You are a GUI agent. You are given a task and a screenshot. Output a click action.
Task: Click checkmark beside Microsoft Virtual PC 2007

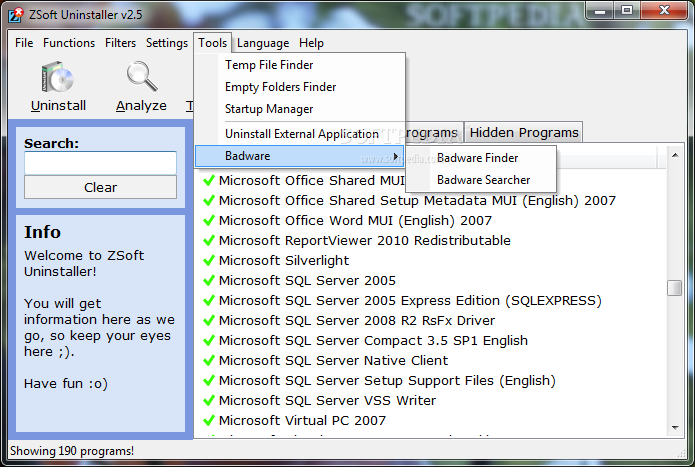point(209,420)
